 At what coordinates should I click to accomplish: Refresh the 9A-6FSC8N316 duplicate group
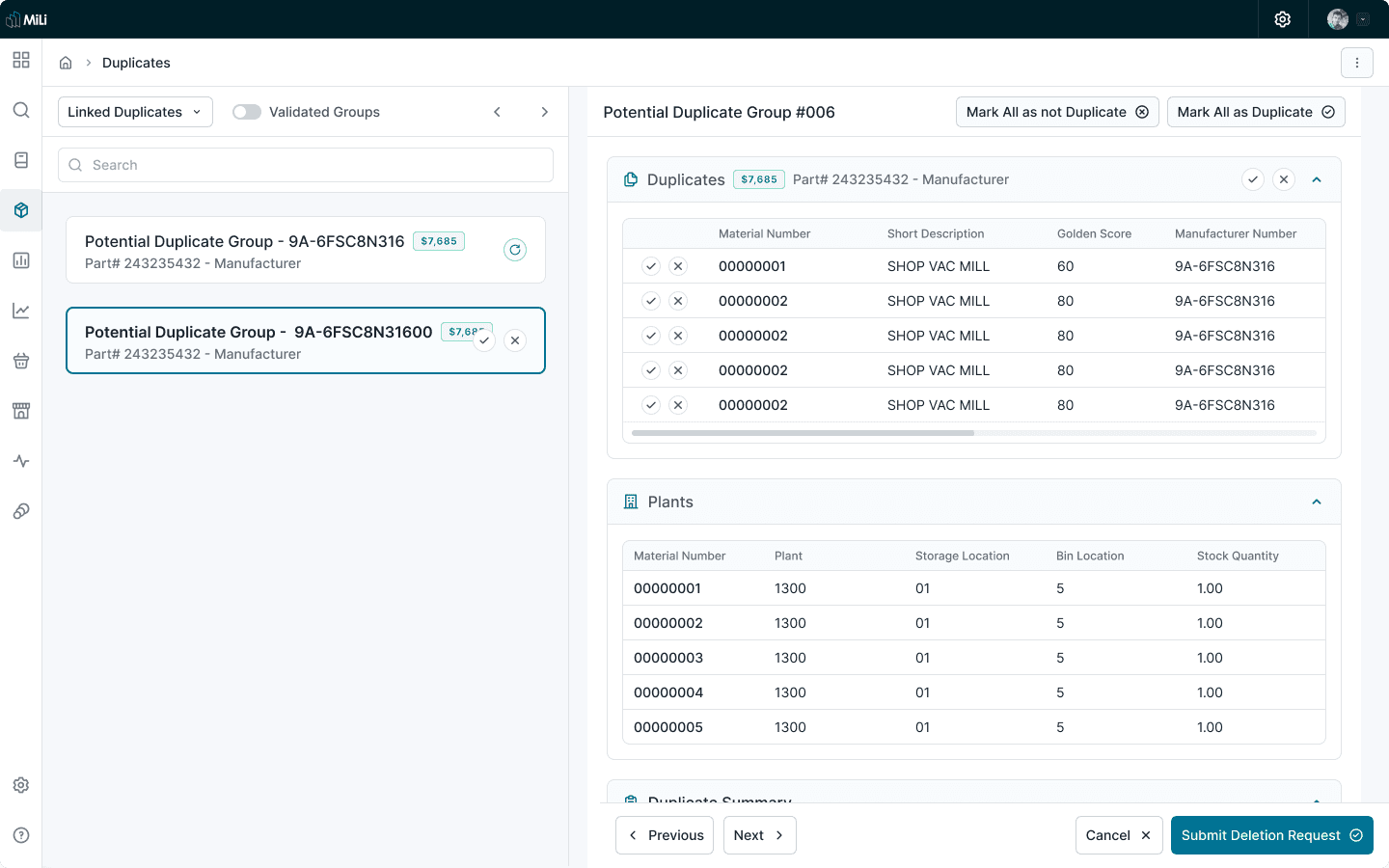point(515,250)
